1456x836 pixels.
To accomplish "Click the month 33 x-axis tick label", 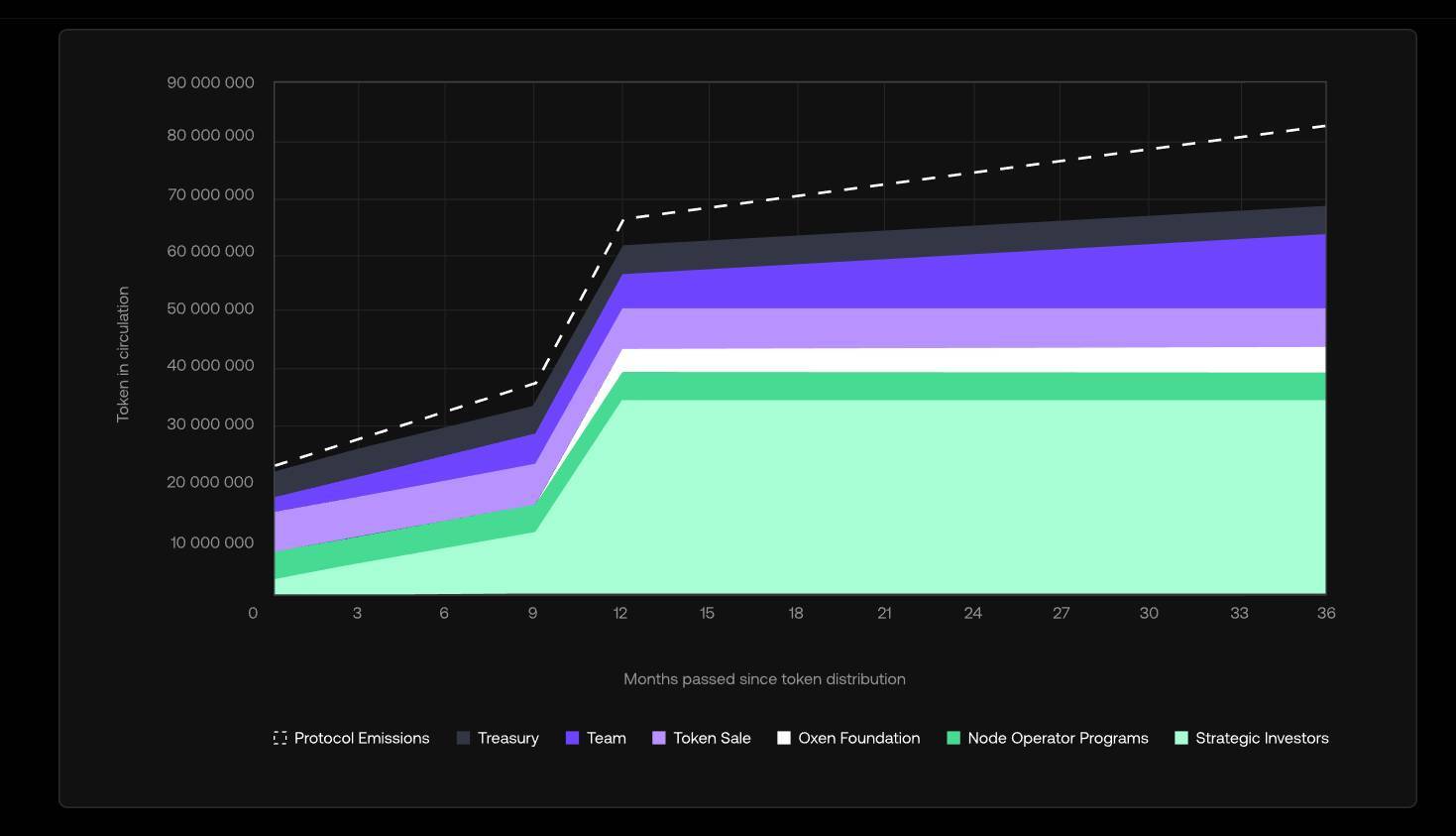I will click(x=1239, y=613).
